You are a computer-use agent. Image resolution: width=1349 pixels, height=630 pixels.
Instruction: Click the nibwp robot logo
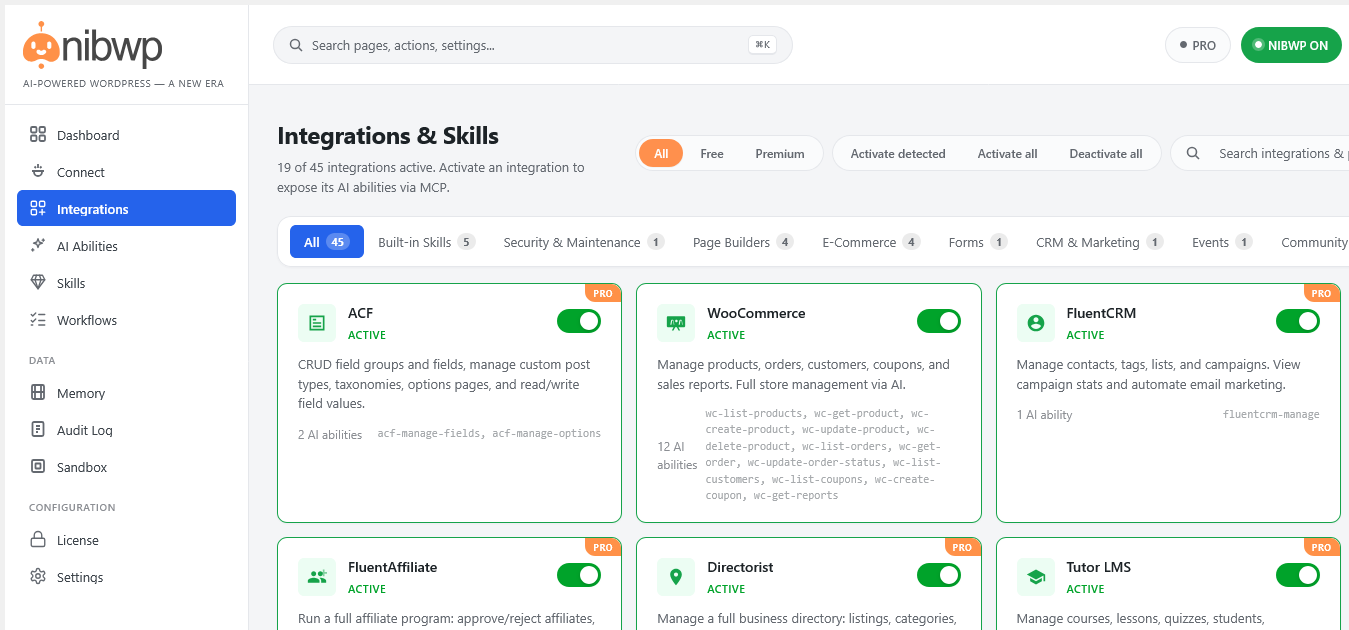coord(41,44)
